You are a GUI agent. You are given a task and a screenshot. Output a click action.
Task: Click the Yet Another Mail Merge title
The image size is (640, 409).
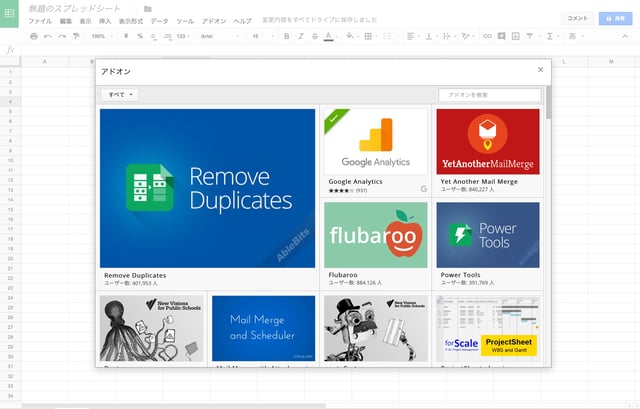pos(479,182)
